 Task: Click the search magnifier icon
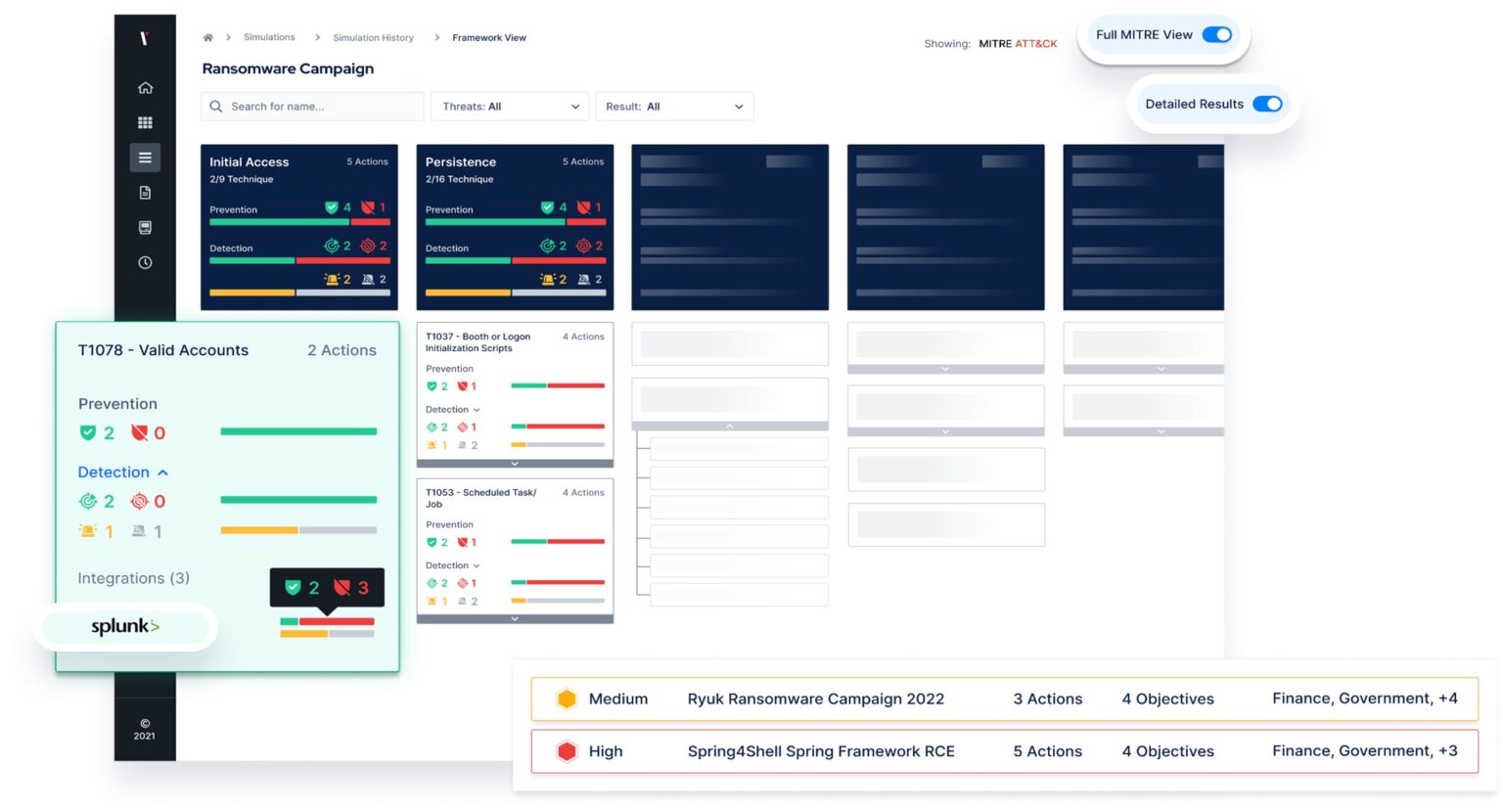(x=216, y=107)
